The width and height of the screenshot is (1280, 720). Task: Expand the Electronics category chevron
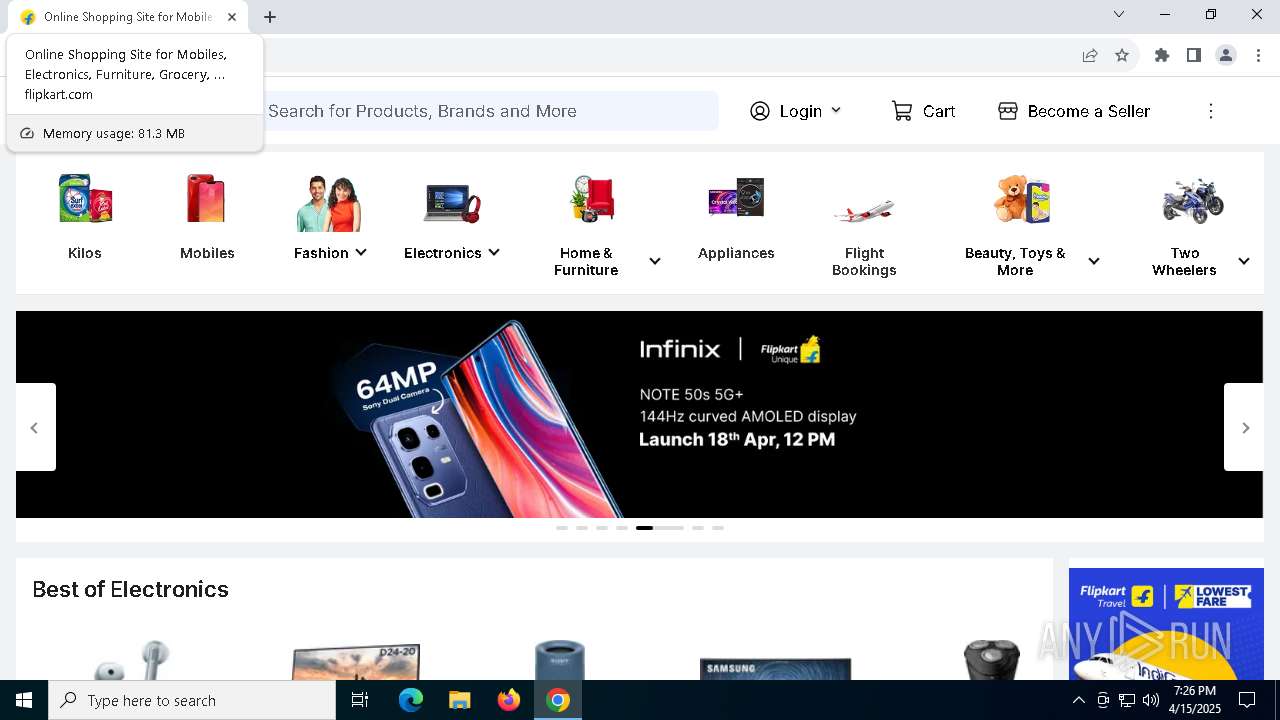(494, 253)
